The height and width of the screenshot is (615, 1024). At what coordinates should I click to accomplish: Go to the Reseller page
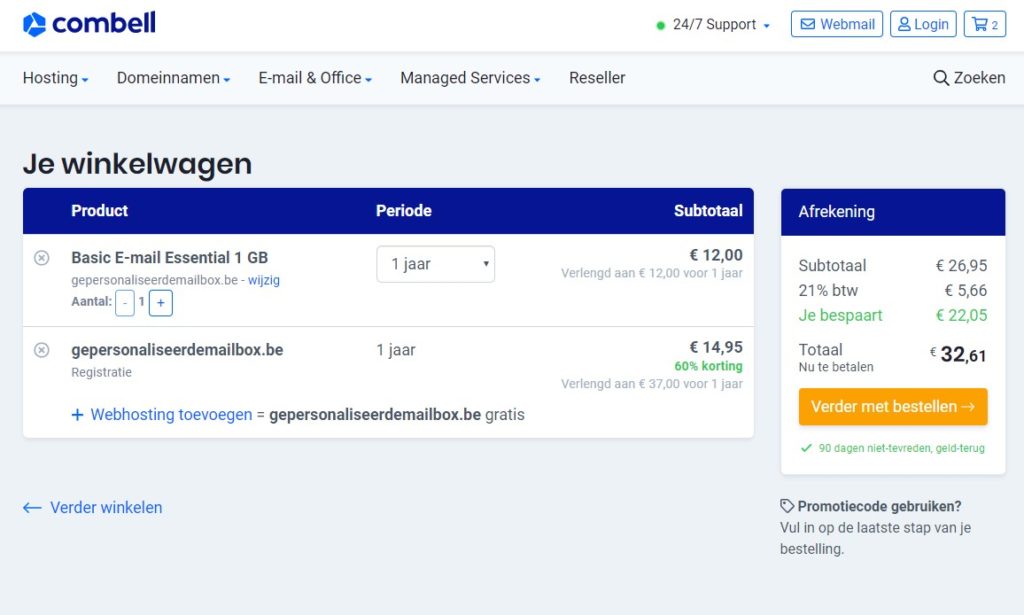(597, 78)
